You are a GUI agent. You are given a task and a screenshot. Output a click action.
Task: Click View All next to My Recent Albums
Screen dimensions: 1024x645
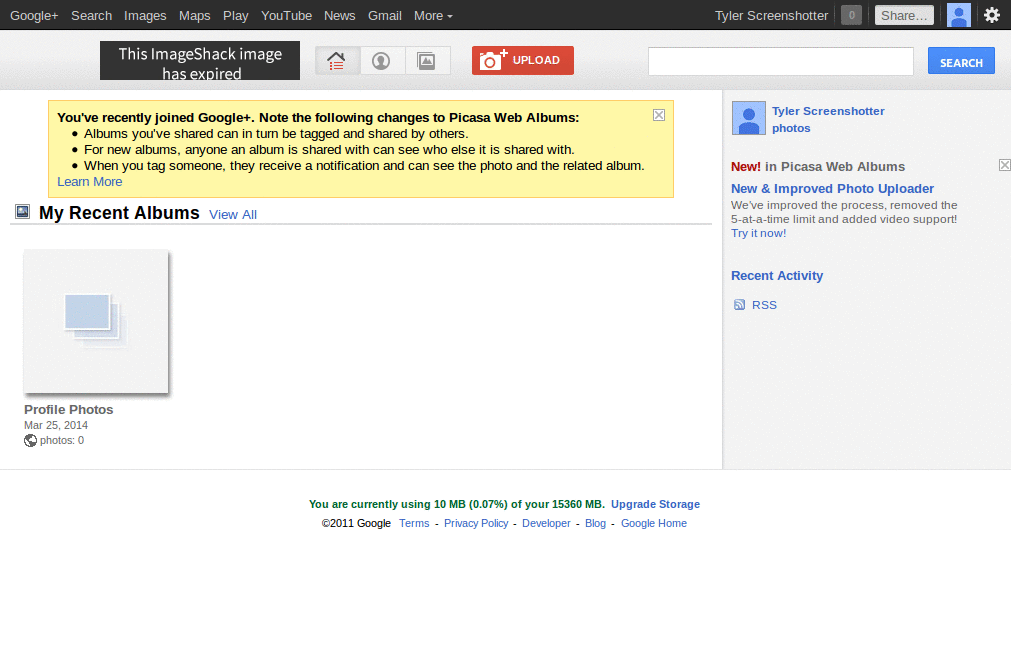pos(232,214)
